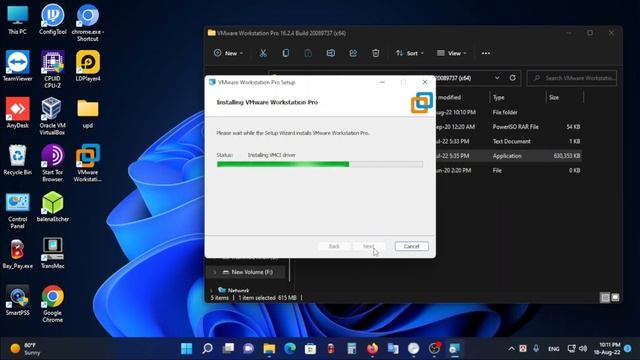
Task: Click Share icon in Explorer toolbar
Action: coord(353,53)
